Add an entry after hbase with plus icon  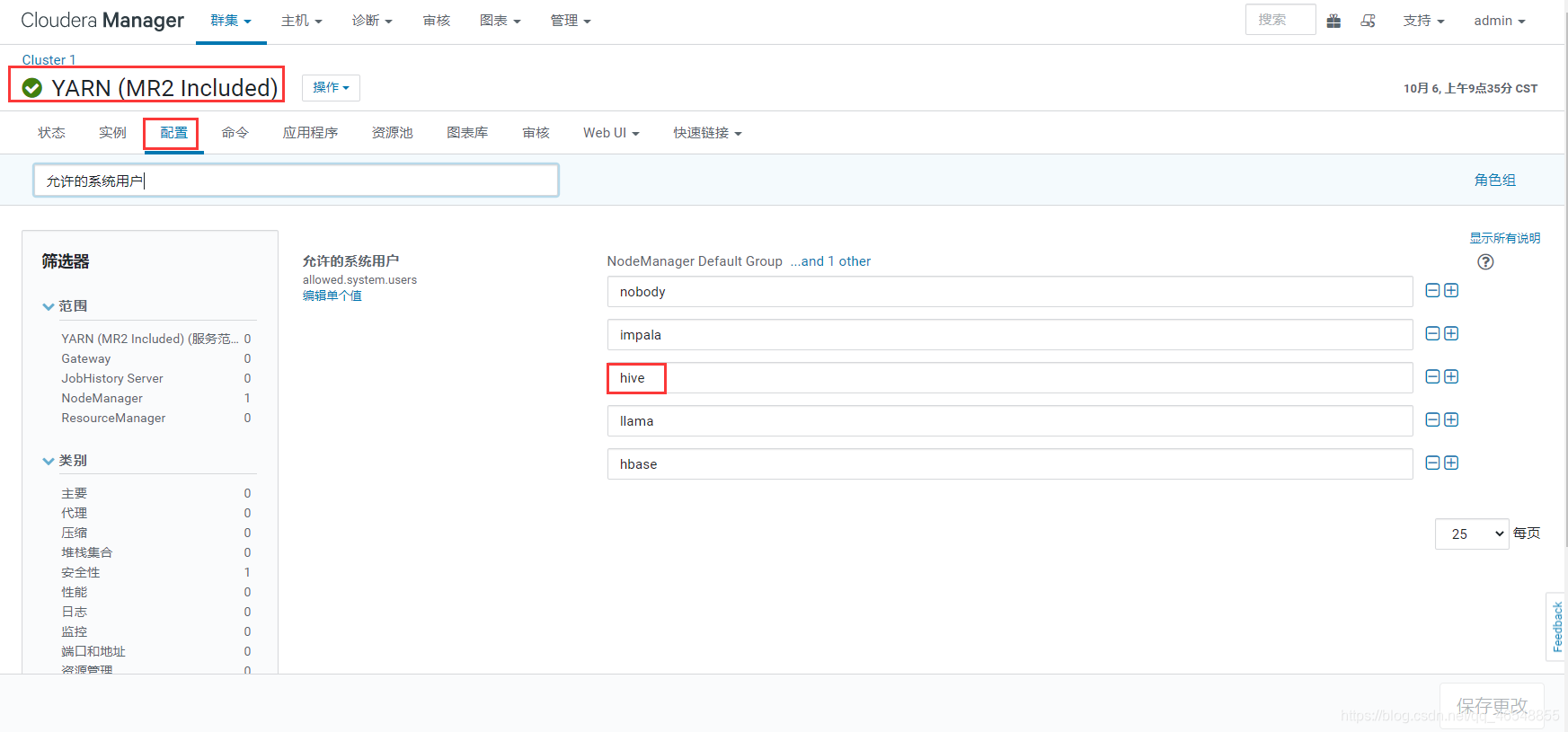click(x=1451, y=463)
